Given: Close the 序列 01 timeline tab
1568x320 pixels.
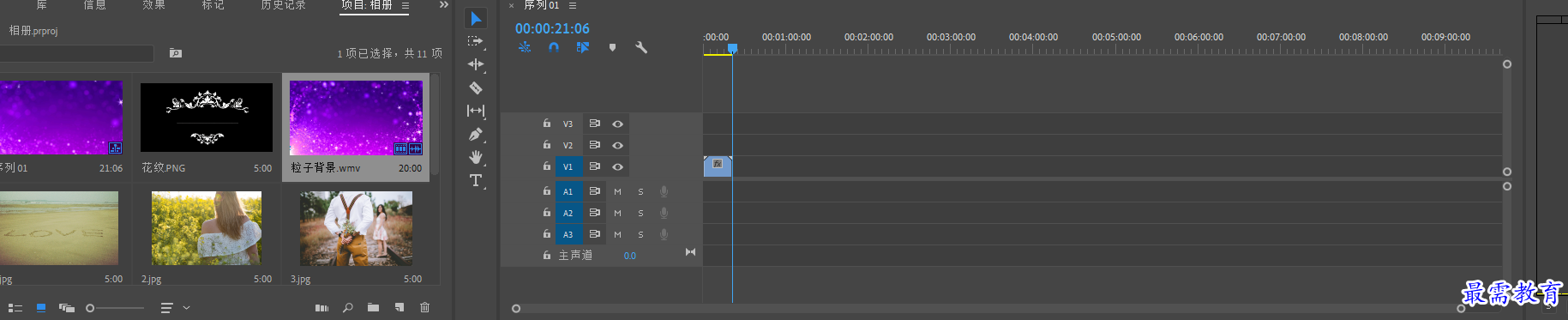Looking at the screenshot, I should coord(512,6).
